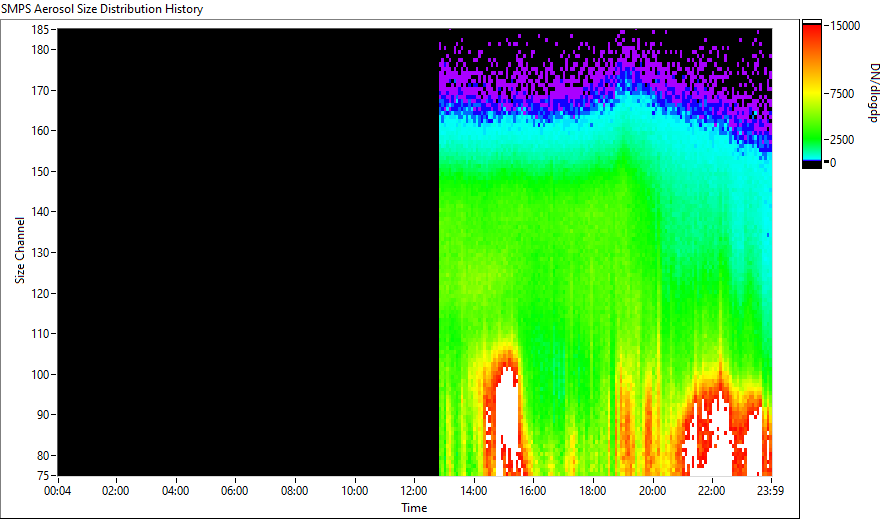Click the 22:00 time axis label

coord(711,491)
